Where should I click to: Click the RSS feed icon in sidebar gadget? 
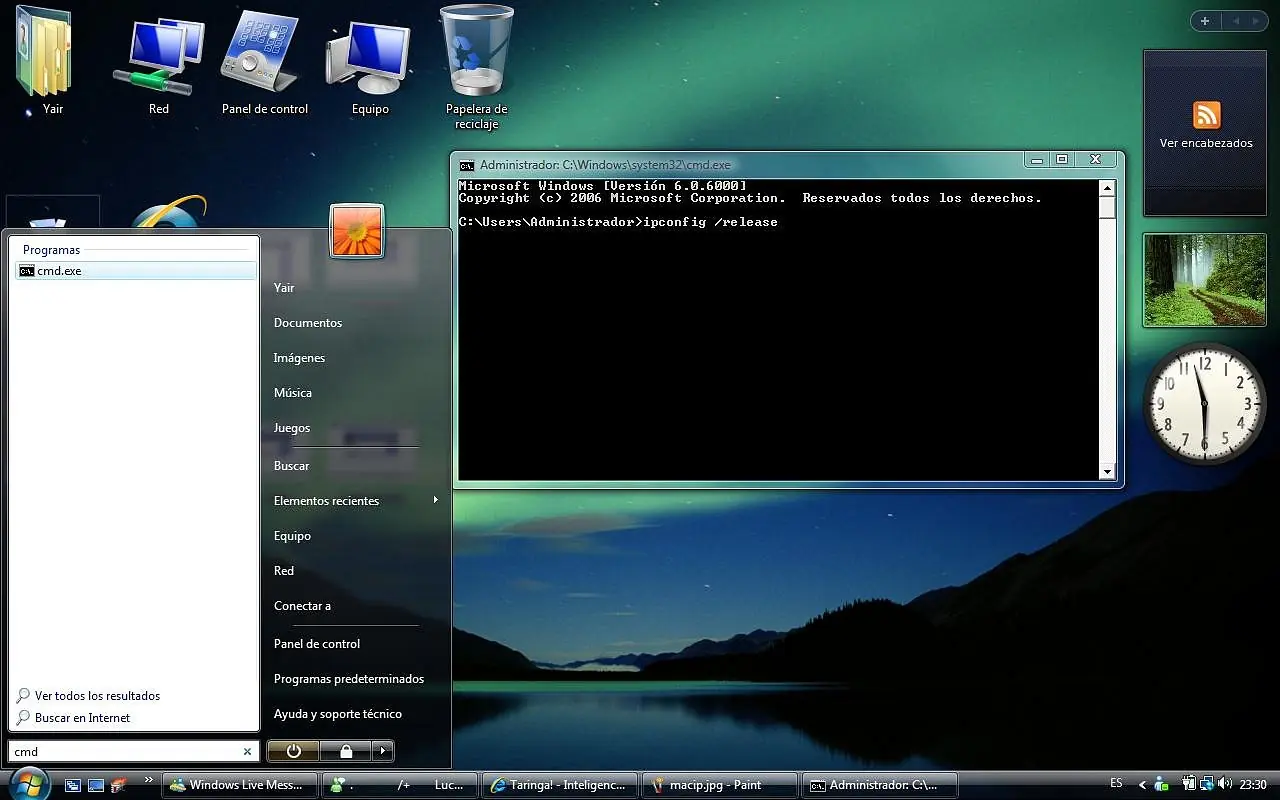point(1206,115)
